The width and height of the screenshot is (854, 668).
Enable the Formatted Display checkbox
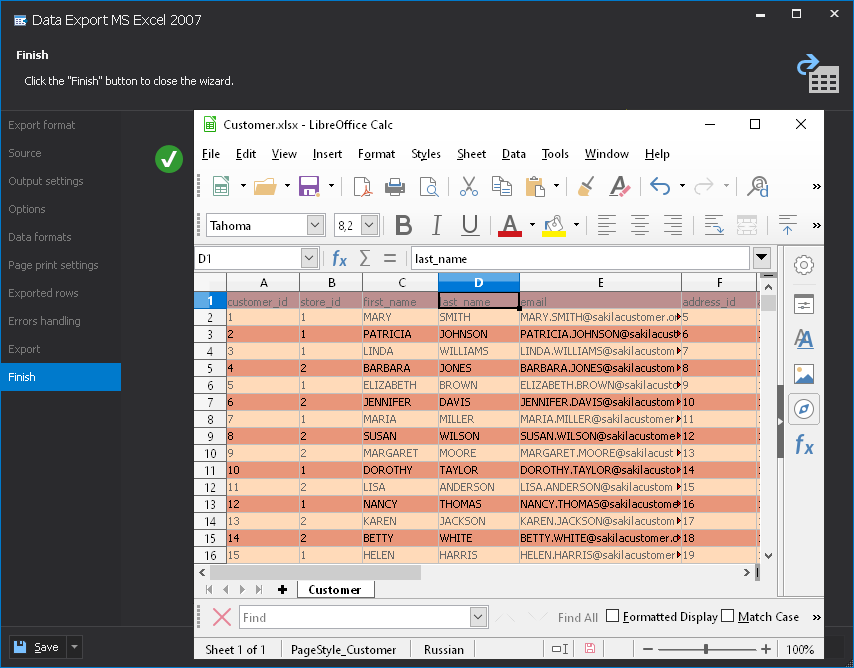click(x=613, y=616)
